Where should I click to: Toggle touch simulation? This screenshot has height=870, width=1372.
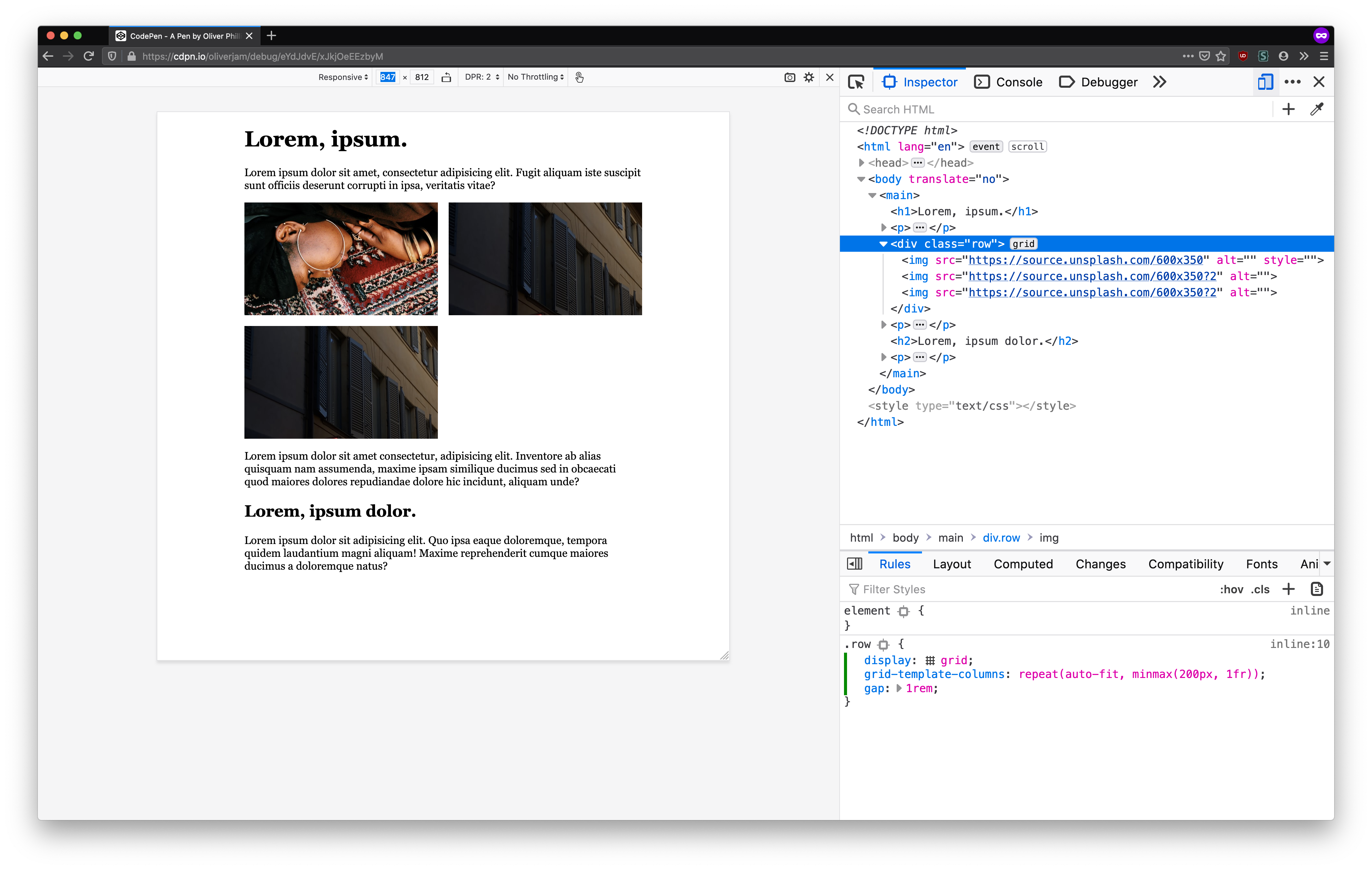pos(579,77)
